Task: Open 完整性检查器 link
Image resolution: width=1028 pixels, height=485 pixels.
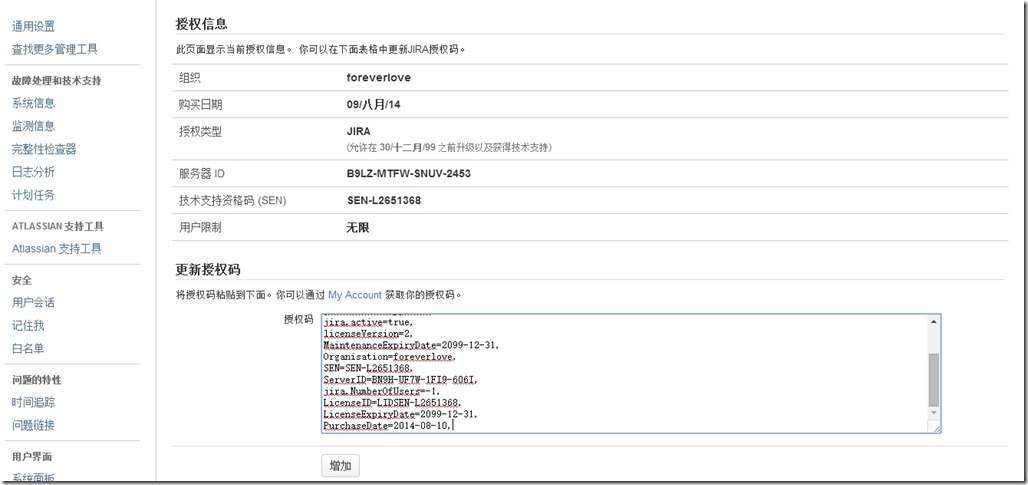Action: tap(44, 149)
